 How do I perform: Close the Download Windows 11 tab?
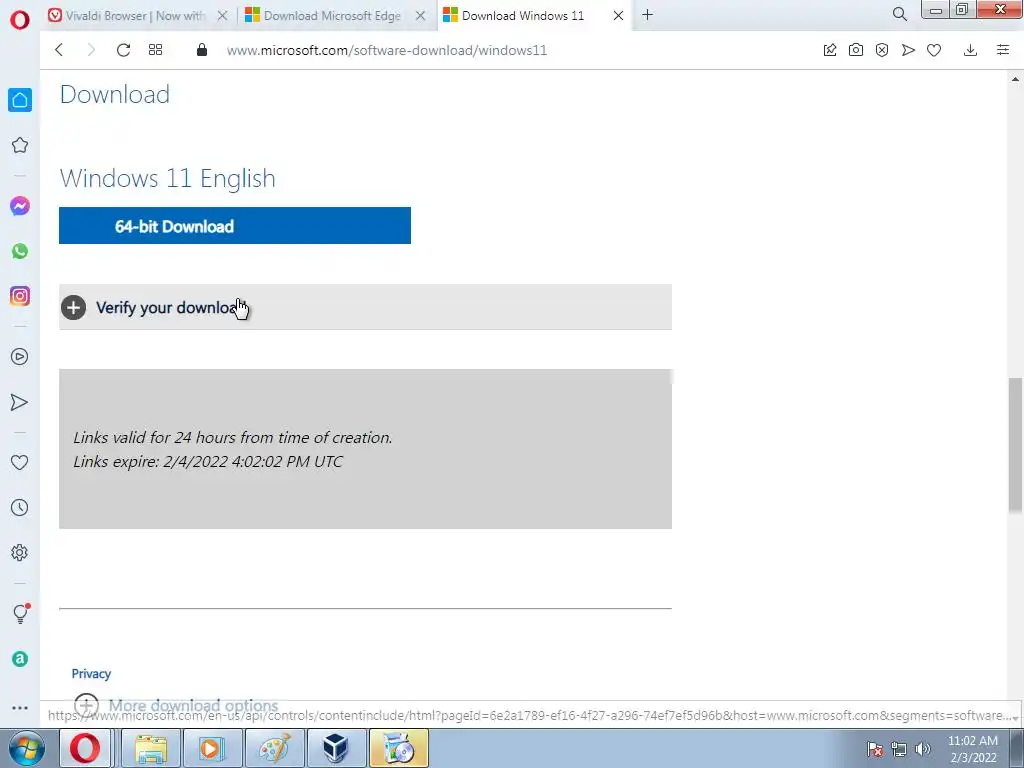(618, 16)
